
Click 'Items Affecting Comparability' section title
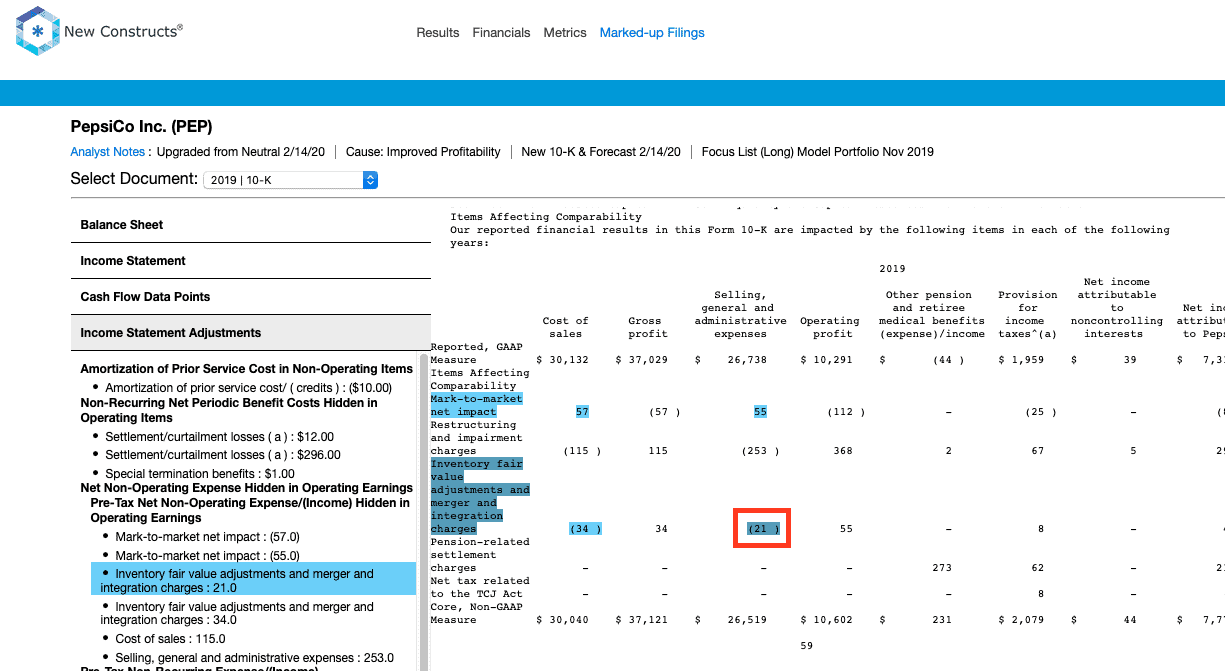tap(546, 217)
